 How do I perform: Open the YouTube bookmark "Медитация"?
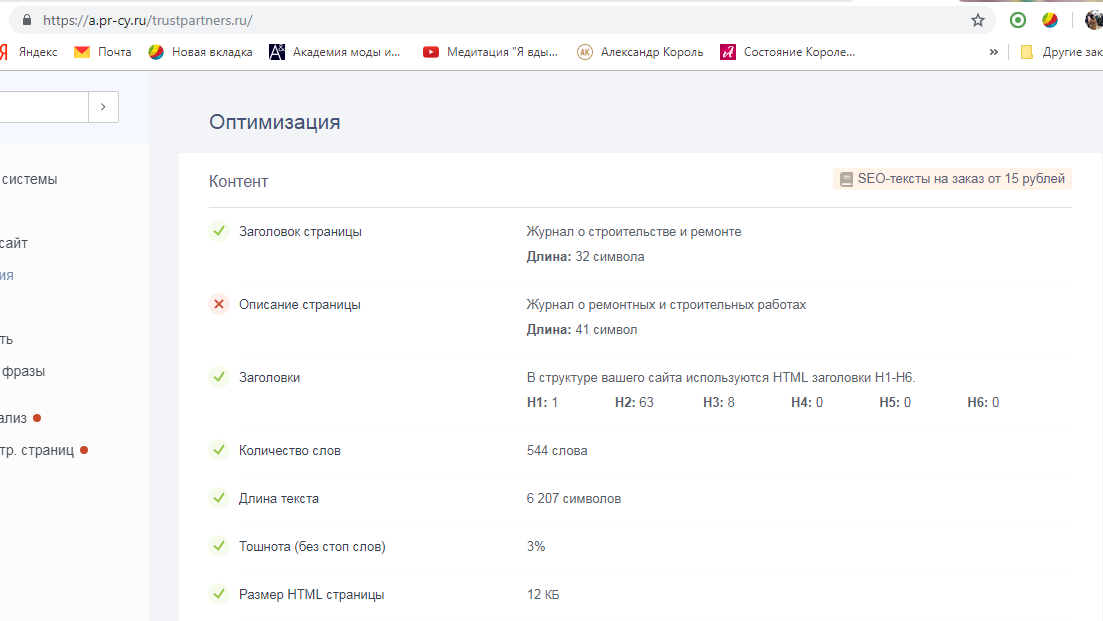point(490,52)
